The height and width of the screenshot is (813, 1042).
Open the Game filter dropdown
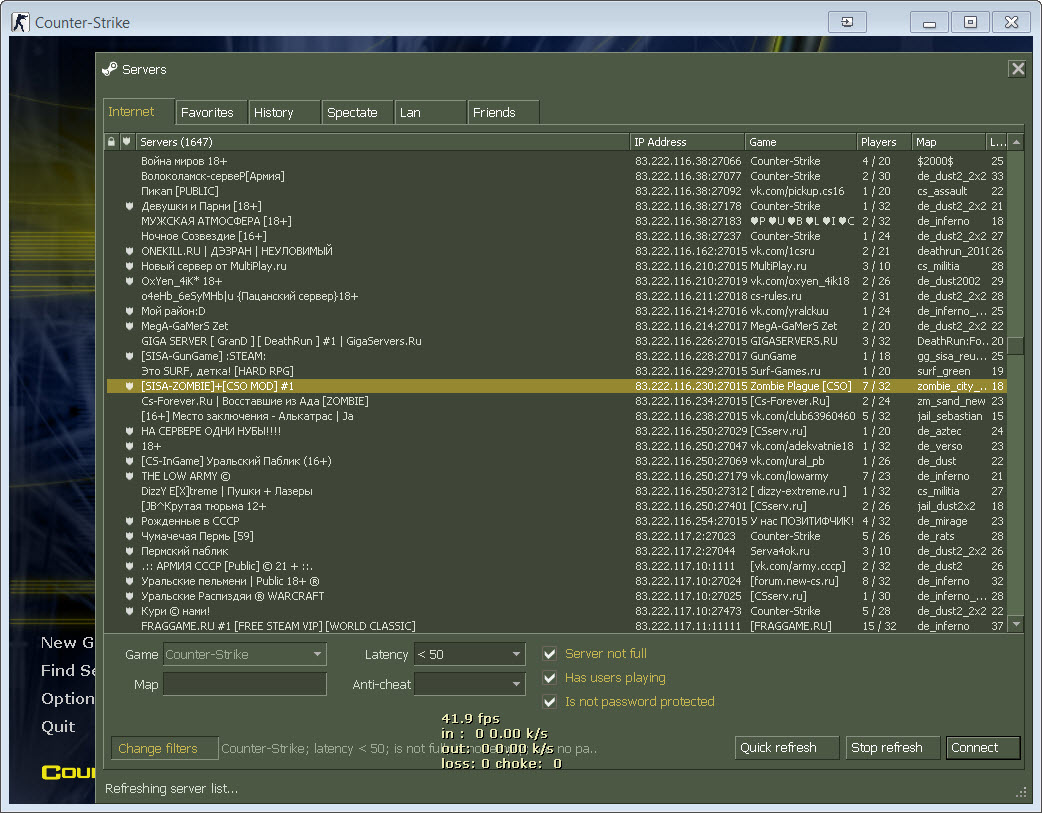pos(244,655)
